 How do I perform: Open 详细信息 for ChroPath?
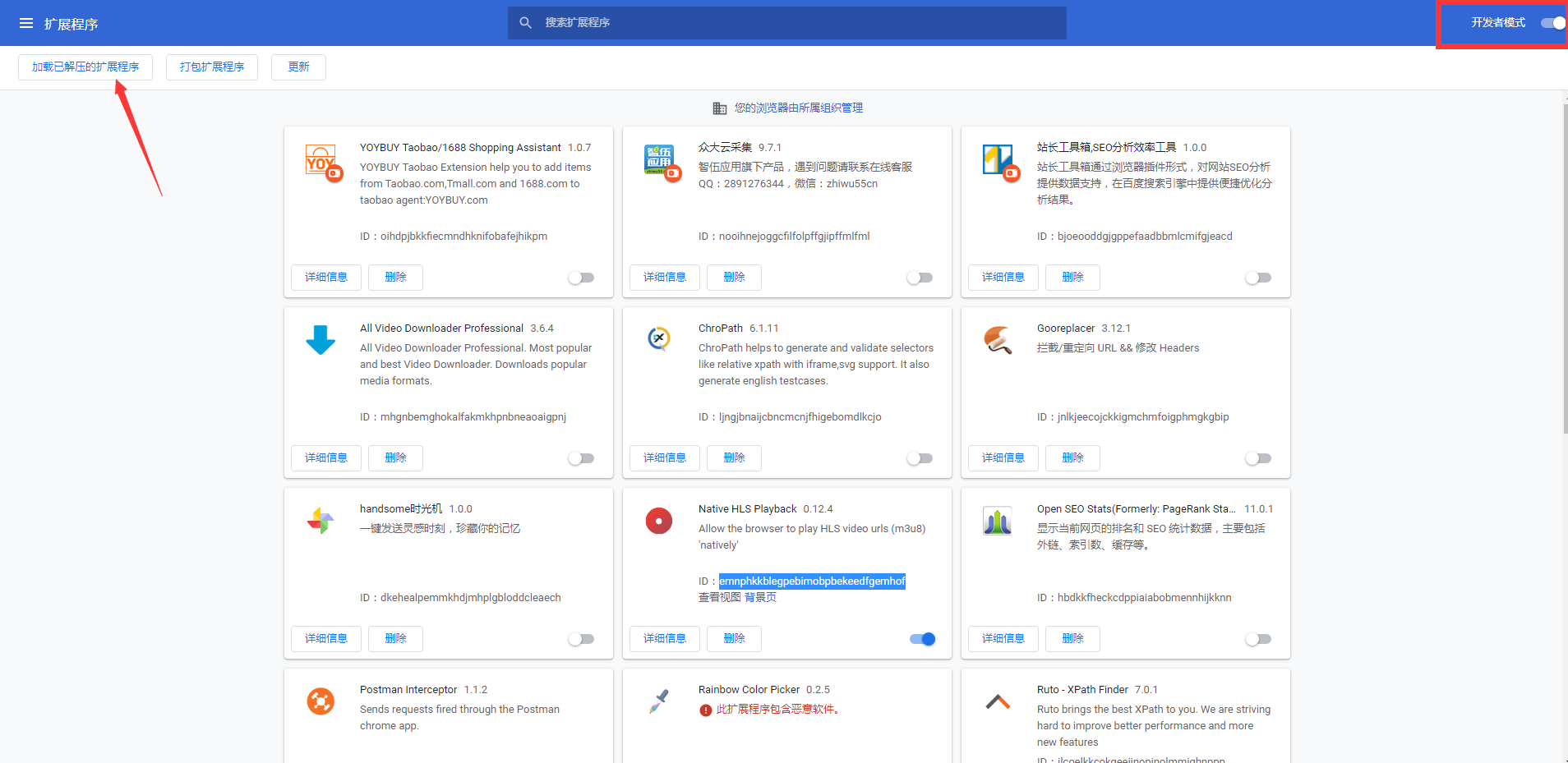click(665, 458)
